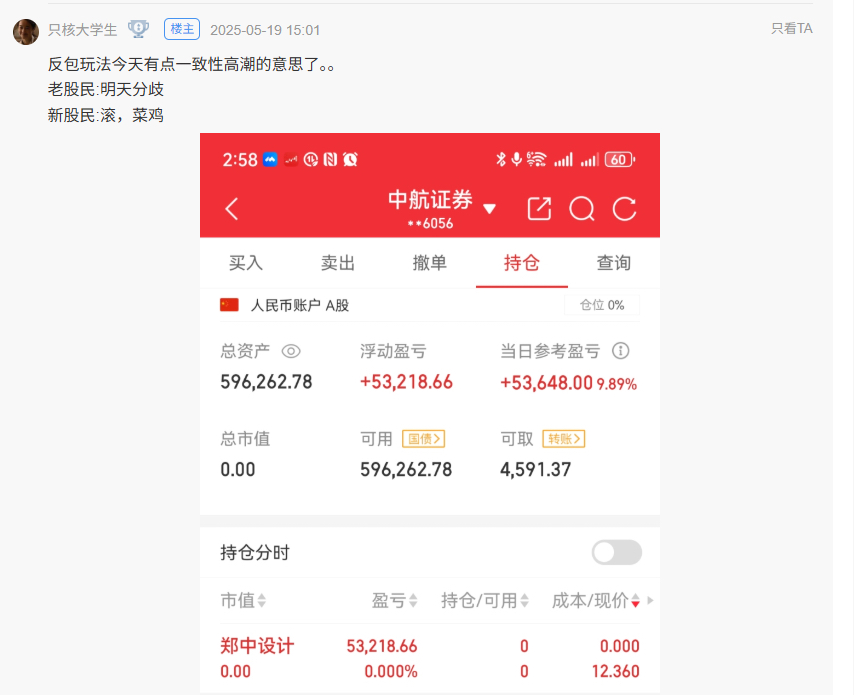854x695 pixels.
Task: Tap the 转账 button next to 可取
Action: tap(564, 438)
